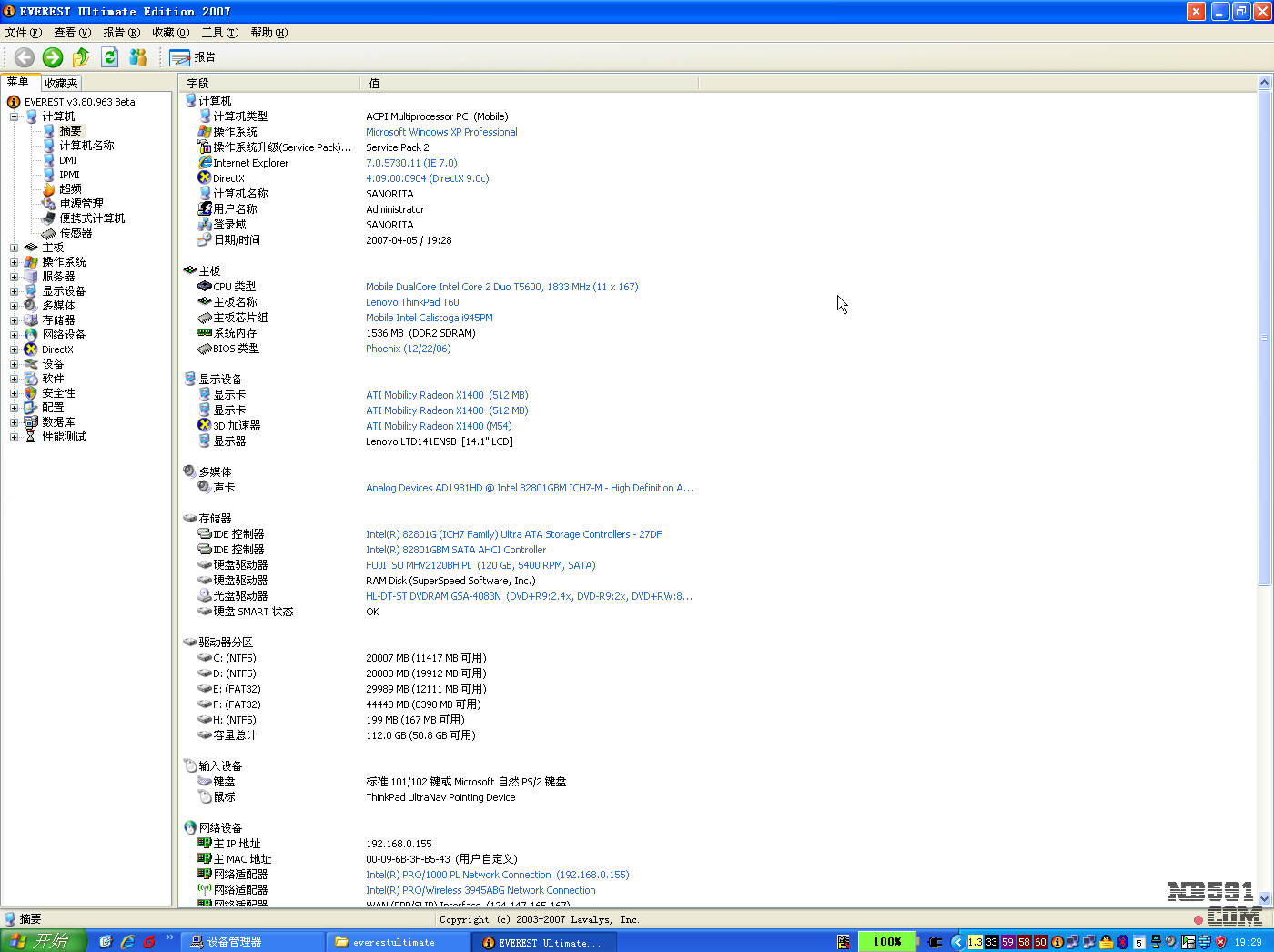1274x952 pixels.
Task: Open the 文件(F) menu
Action: 23,33
